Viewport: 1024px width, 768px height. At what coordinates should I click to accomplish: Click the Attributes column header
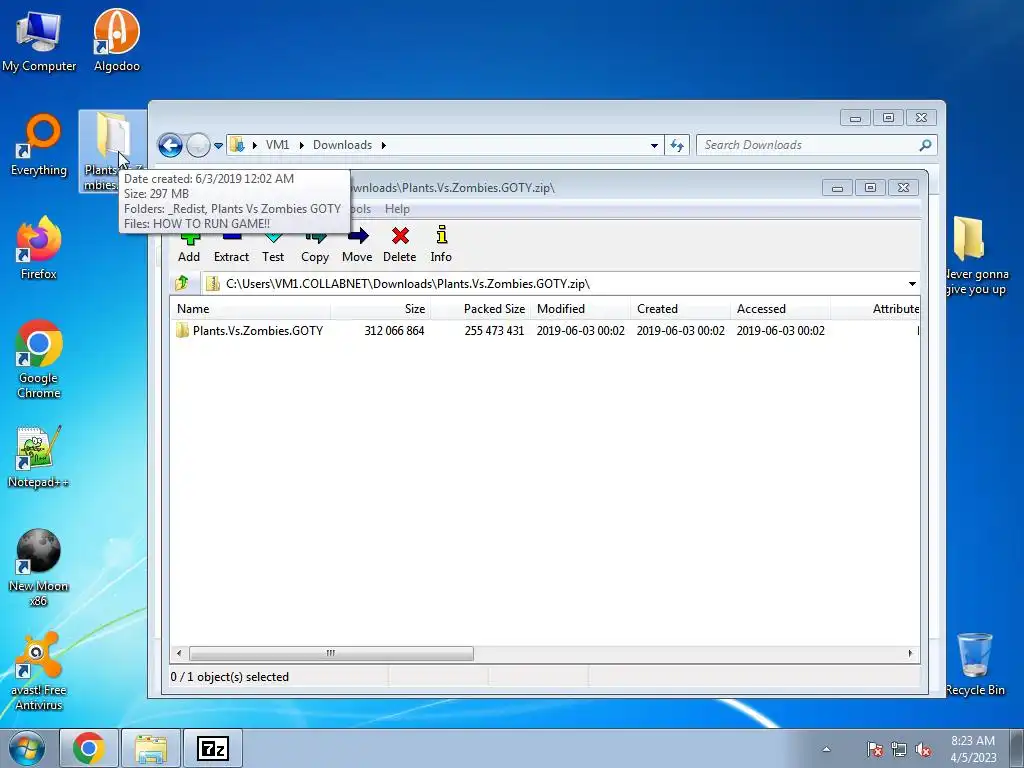pyautogui.click(x=875, y=309)
